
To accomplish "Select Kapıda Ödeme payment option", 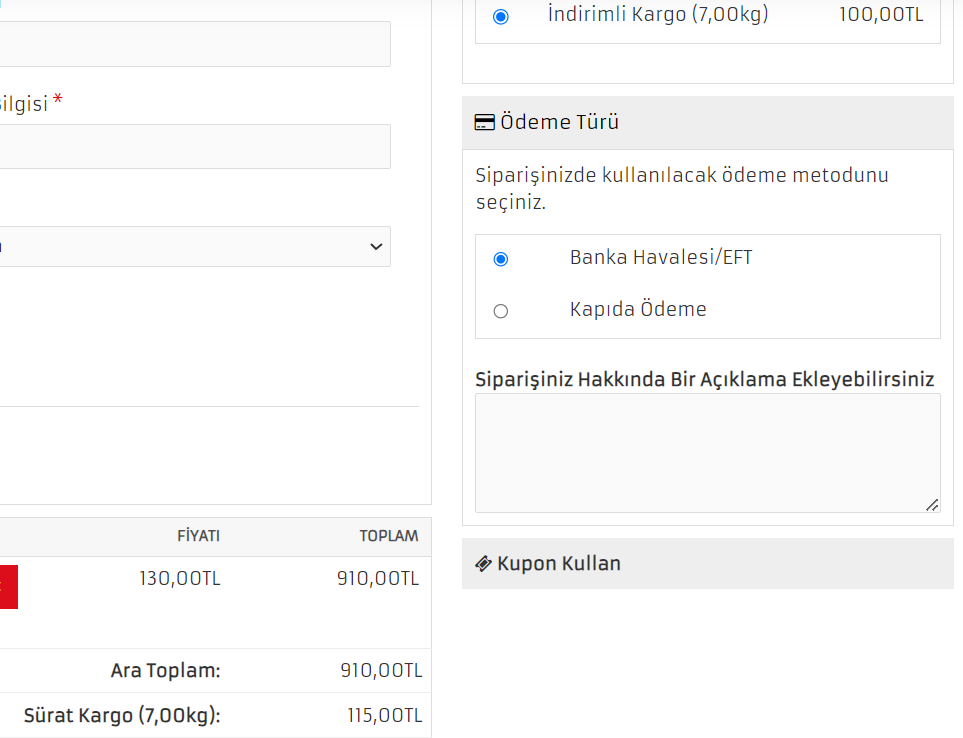I will 501,311.
